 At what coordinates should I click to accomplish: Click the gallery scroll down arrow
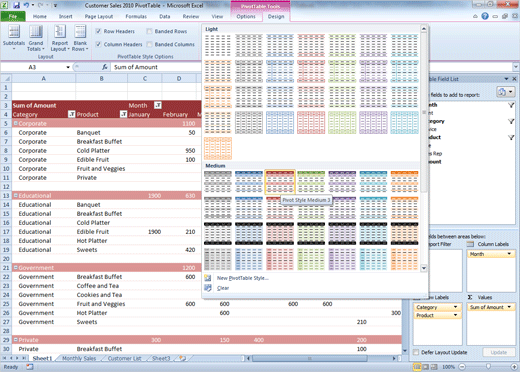[x=424, y=268]
